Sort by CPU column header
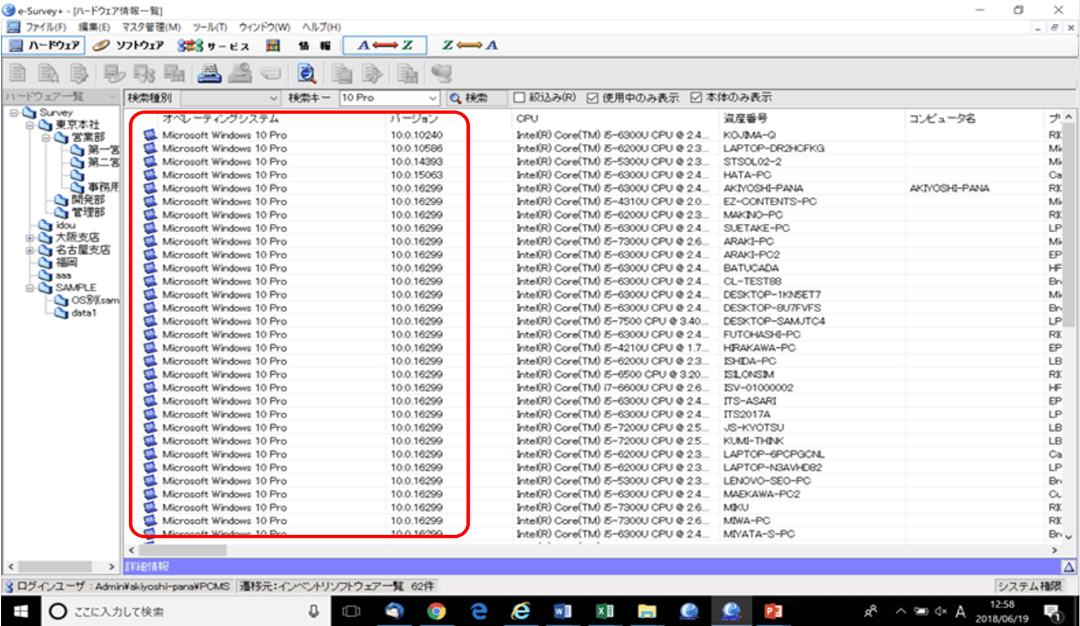Viewport: 1080px width, 626px height. tap(527, 118)
